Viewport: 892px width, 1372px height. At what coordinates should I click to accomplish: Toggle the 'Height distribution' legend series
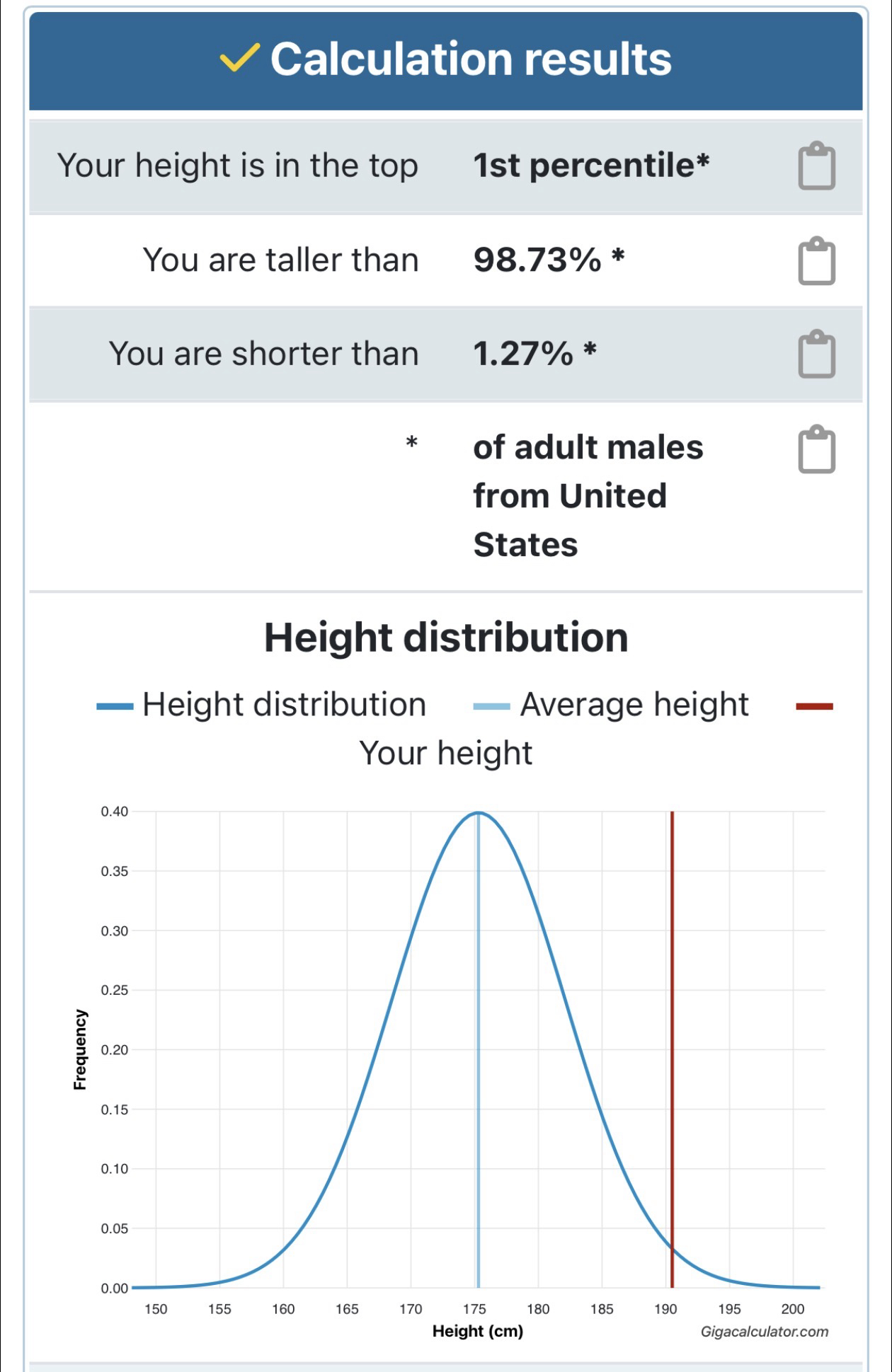[284, 705]
